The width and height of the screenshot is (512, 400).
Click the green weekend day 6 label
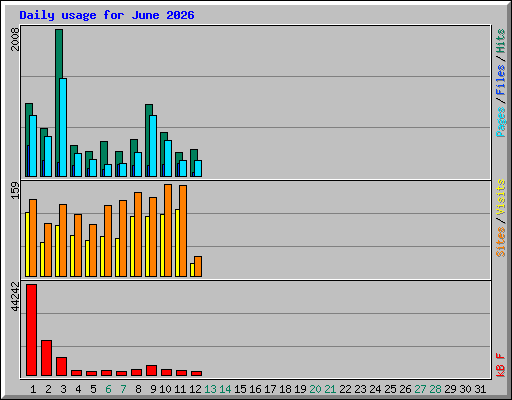point(108,389)
